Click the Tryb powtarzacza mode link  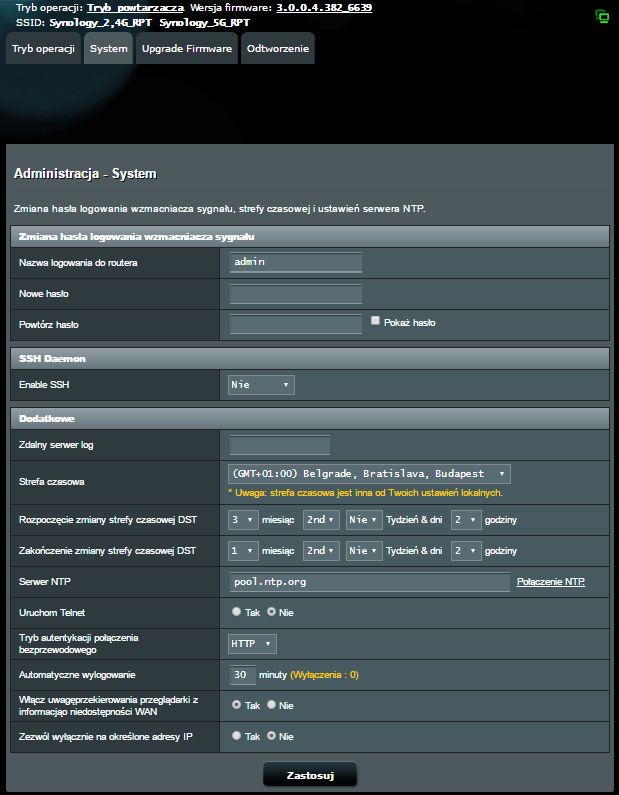point(135,8)
